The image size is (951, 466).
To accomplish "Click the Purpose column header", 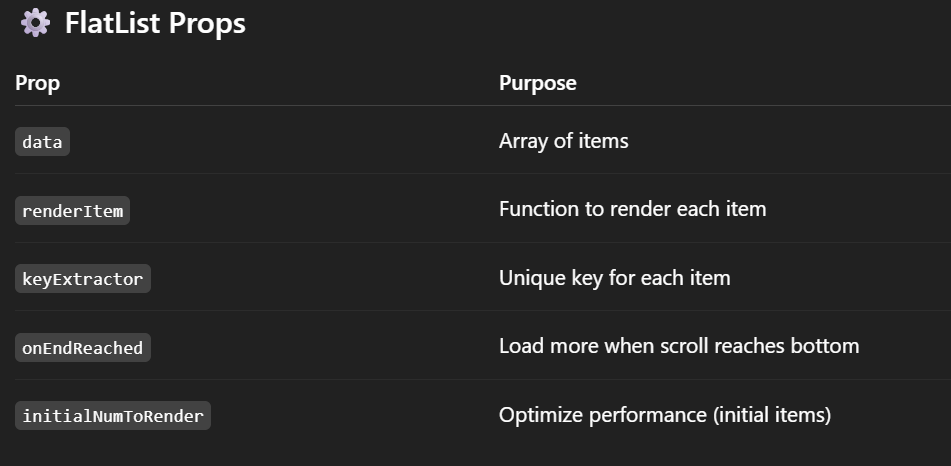I will coord(537,83).
